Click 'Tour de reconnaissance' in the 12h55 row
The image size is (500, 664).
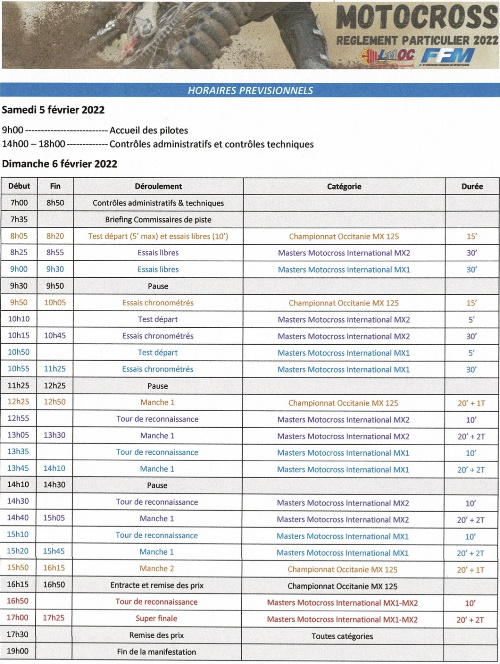[x=157, y=419]
